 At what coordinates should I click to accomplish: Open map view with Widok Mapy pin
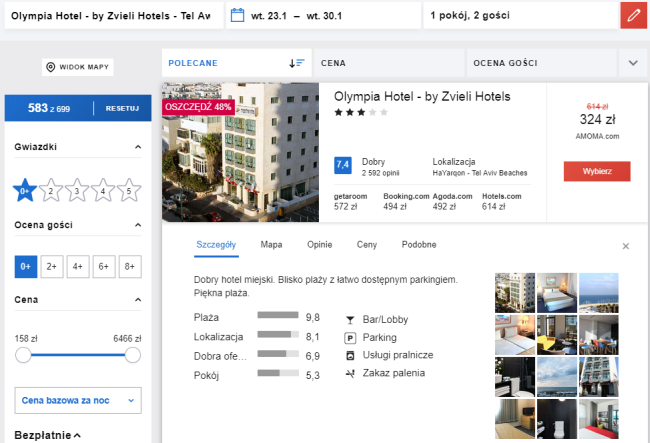pos(78,68)
